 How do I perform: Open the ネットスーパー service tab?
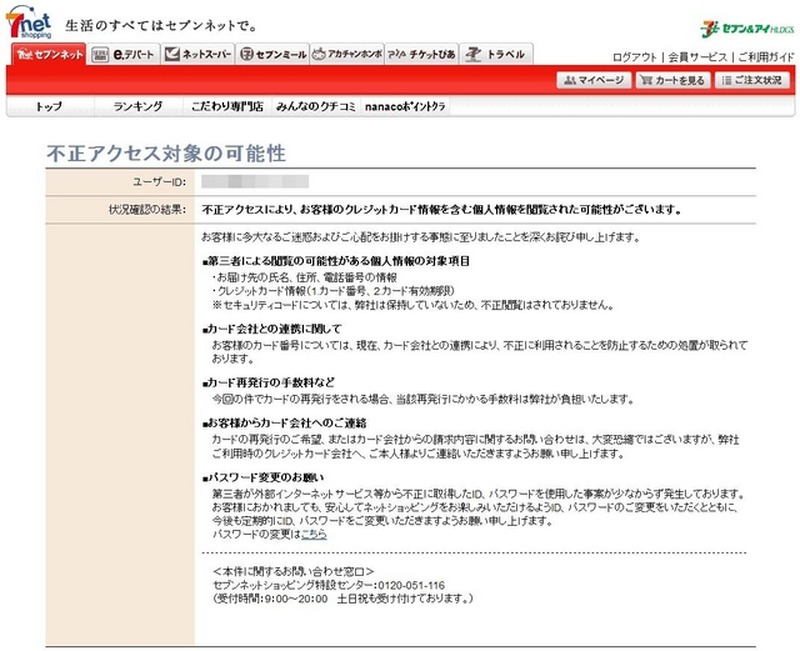pos(198,54)
